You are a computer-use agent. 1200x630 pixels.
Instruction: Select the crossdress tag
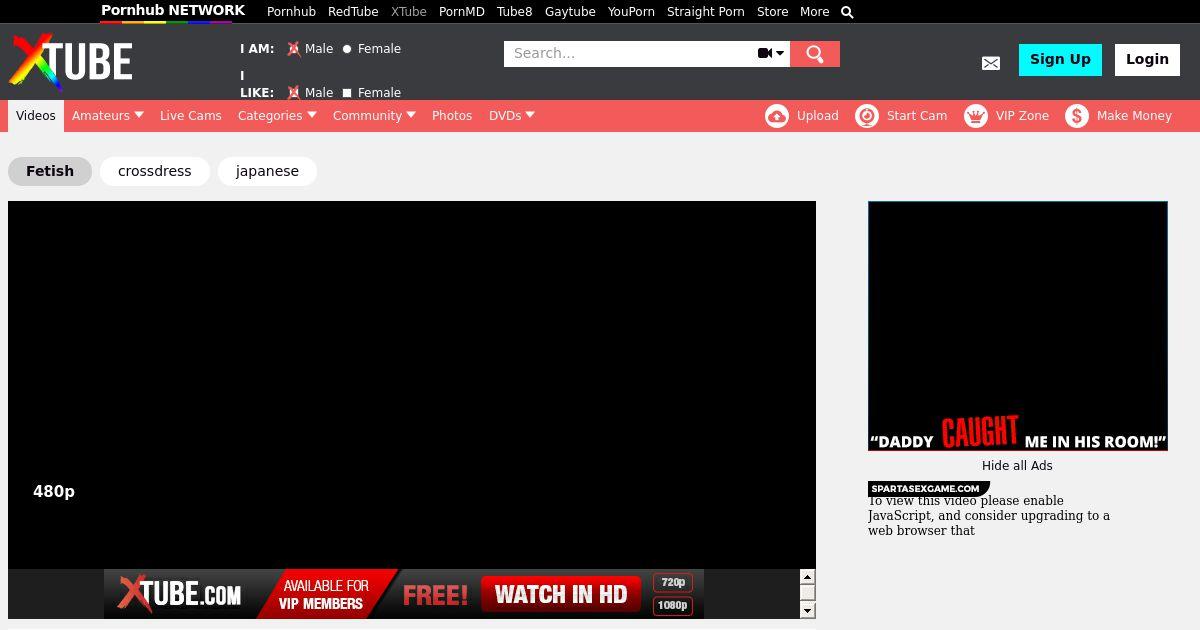click(155, 171)
